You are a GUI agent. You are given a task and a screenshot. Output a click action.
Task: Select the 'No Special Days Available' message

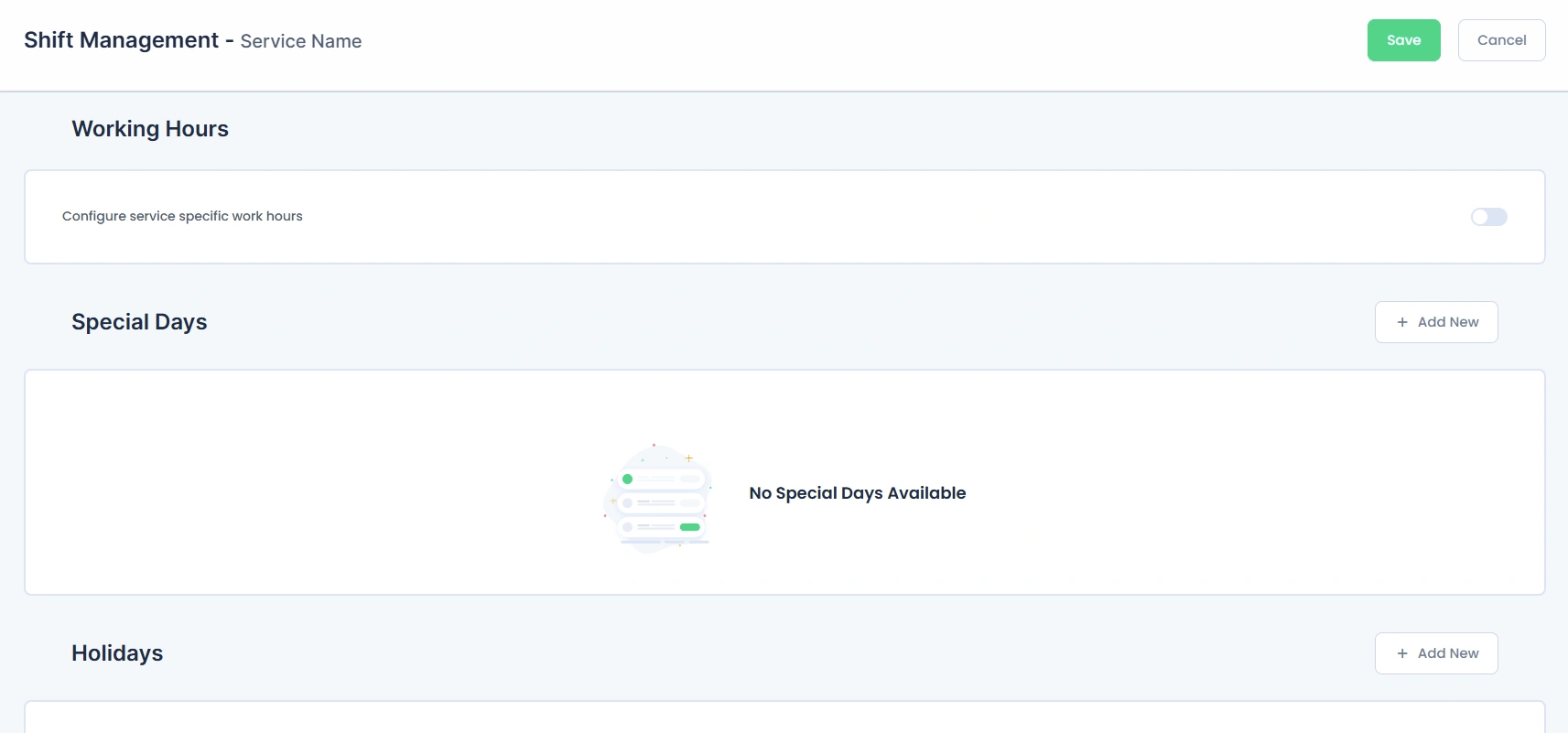pos(858,493)
